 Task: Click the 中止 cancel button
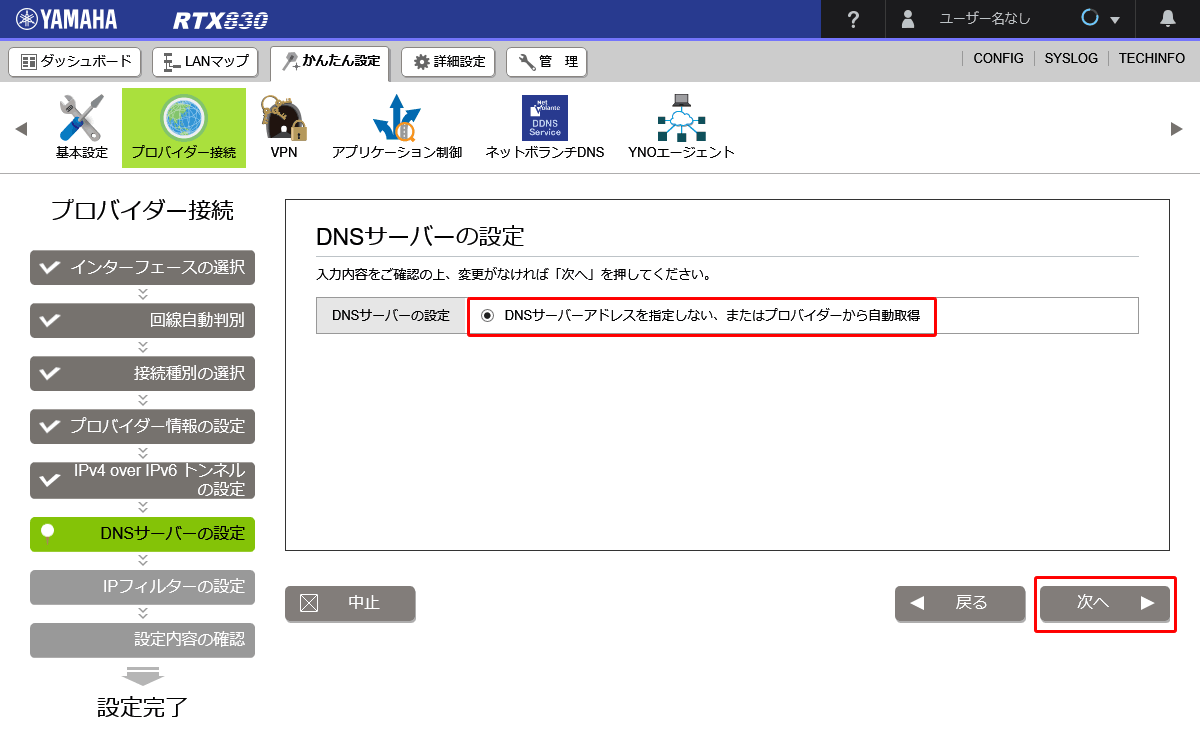[350, 603]
